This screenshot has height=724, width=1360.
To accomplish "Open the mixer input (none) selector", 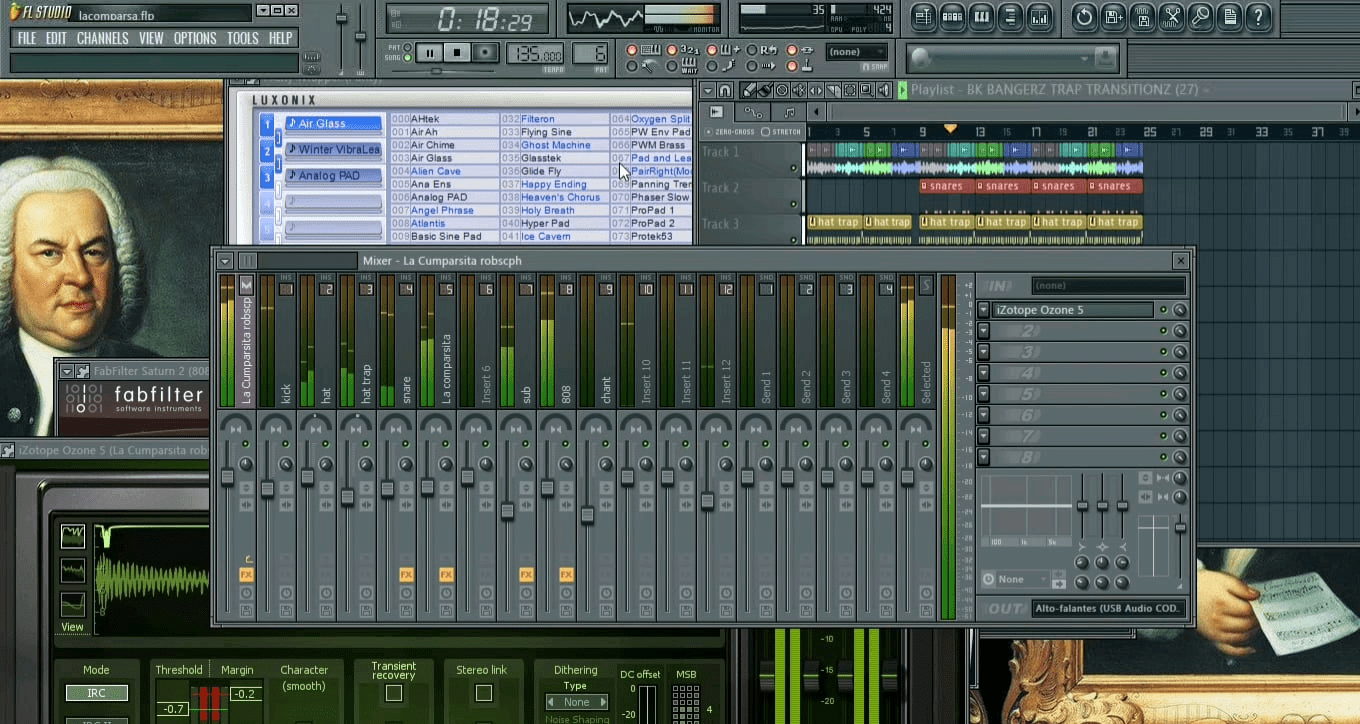I will (1108, 286).
